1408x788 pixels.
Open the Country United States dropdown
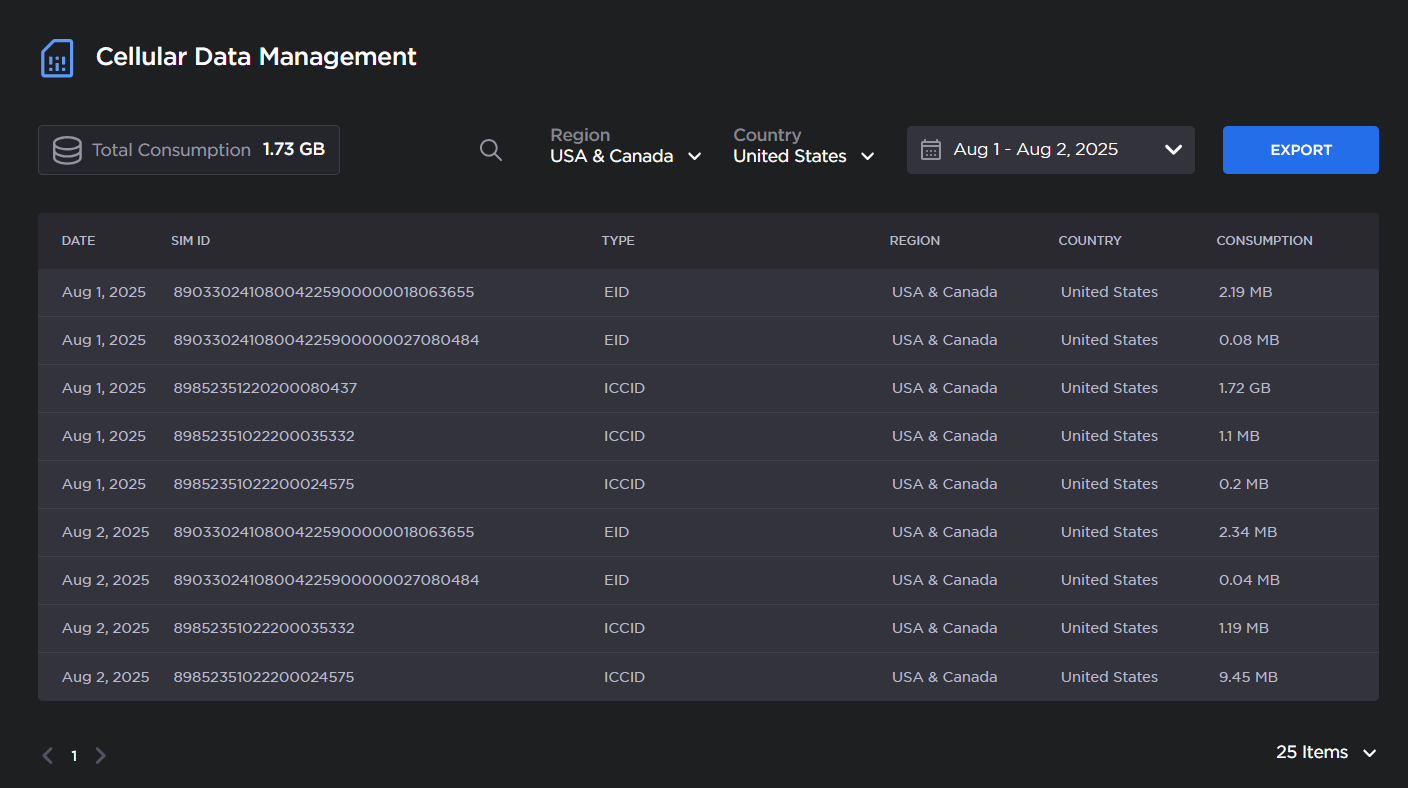(x=803, y=156)
